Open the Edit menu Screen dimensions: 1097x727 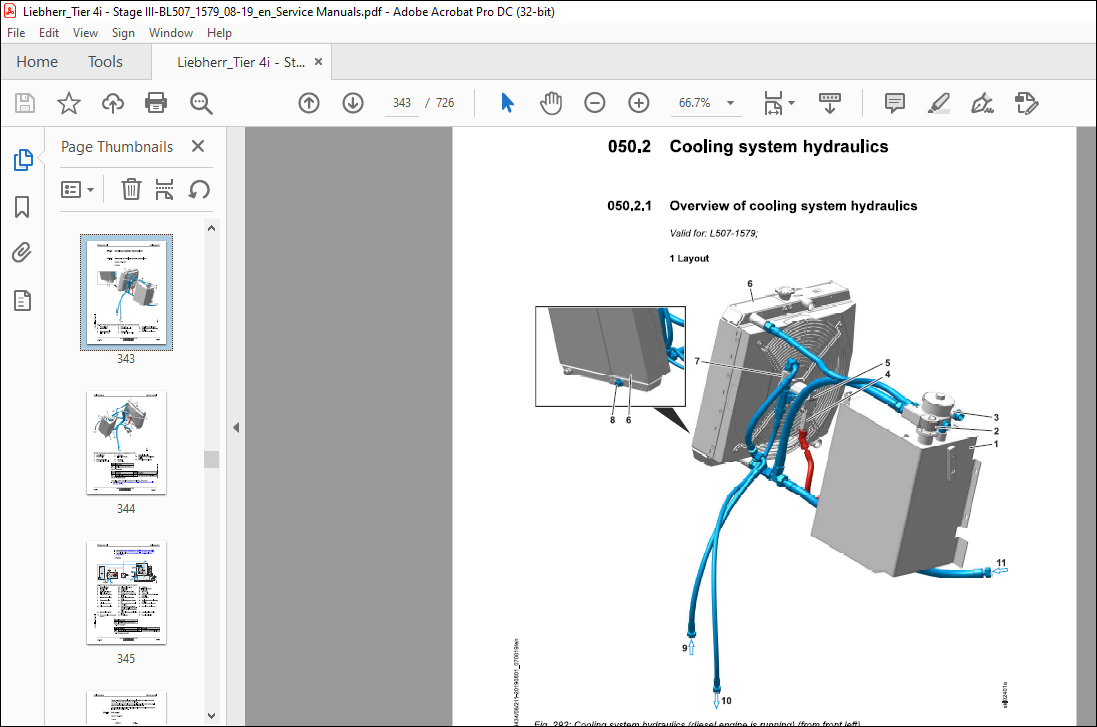click(x=49, y=33)
